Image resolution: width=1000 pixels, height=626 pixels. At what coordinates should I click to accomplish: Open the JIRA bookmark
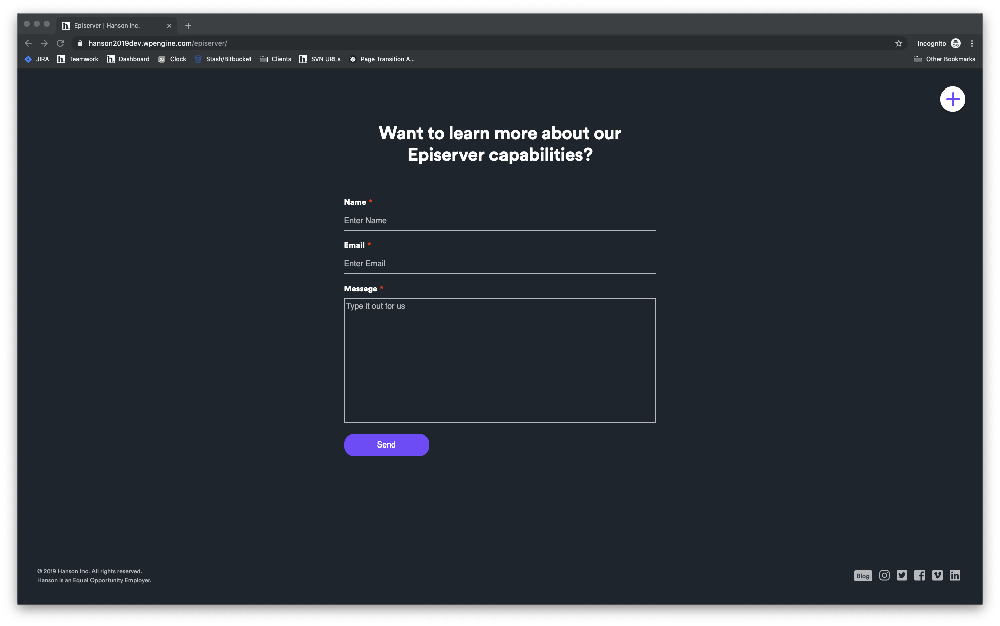pyautogui.click(x=37, y=59)
